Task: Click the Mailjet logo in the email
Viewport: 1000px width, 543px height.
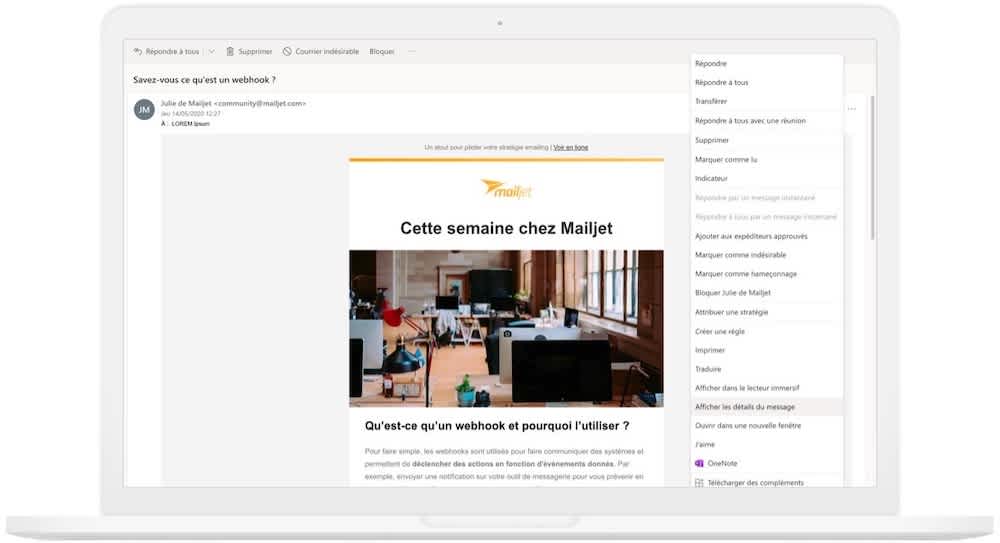Action: pos(506,189)
